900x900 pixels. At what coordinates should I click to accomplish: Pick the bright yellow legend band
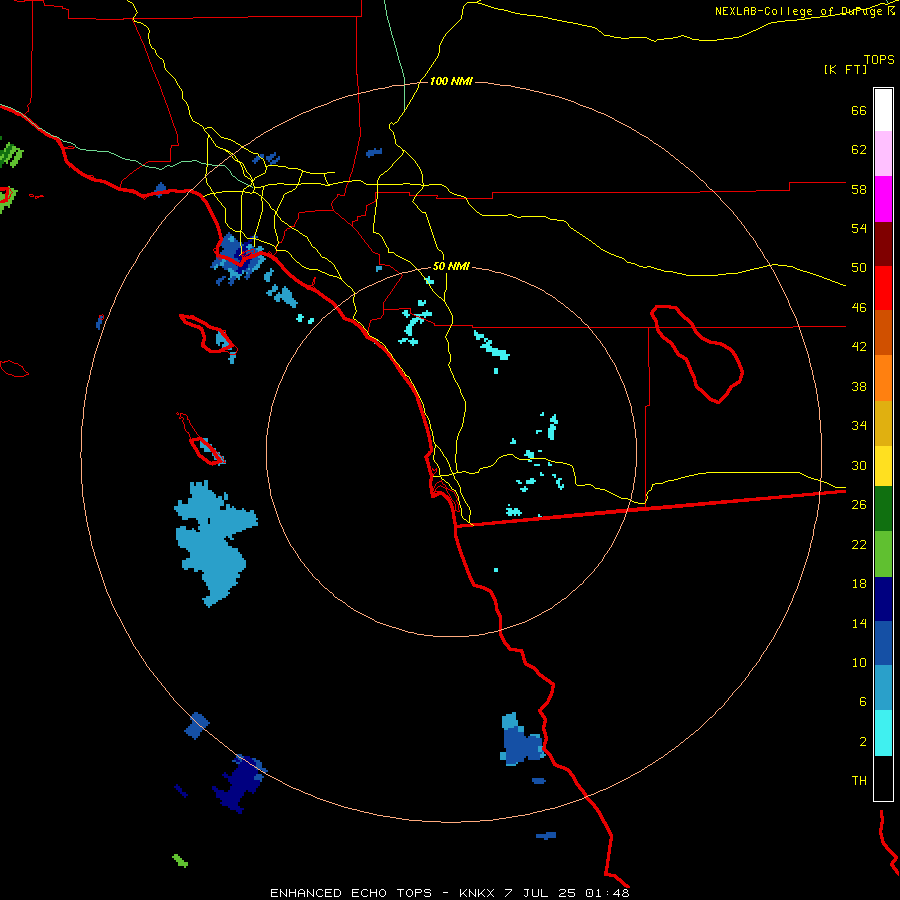click(883, 466)
